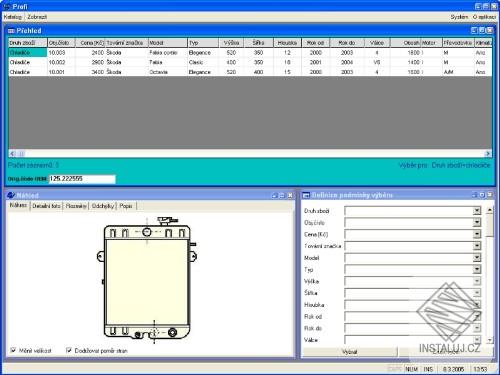Image resolution: width=500 pixels, height=375 pixels.
Task: Click the Fabia combi model cell
Action: 168,53
